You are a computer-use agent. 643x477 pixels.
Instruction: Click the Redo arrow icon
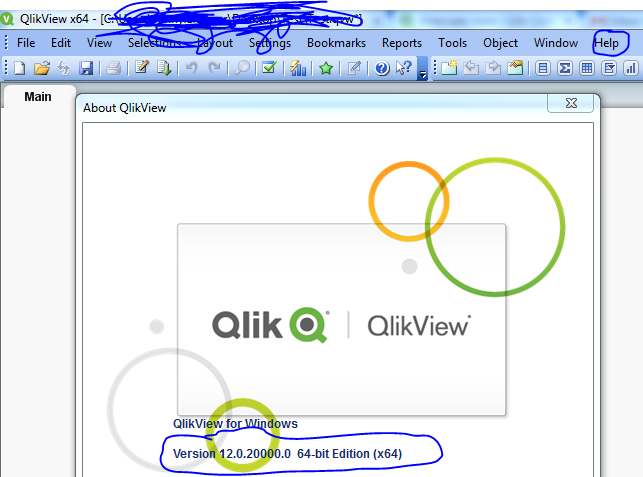pos(214,68)
